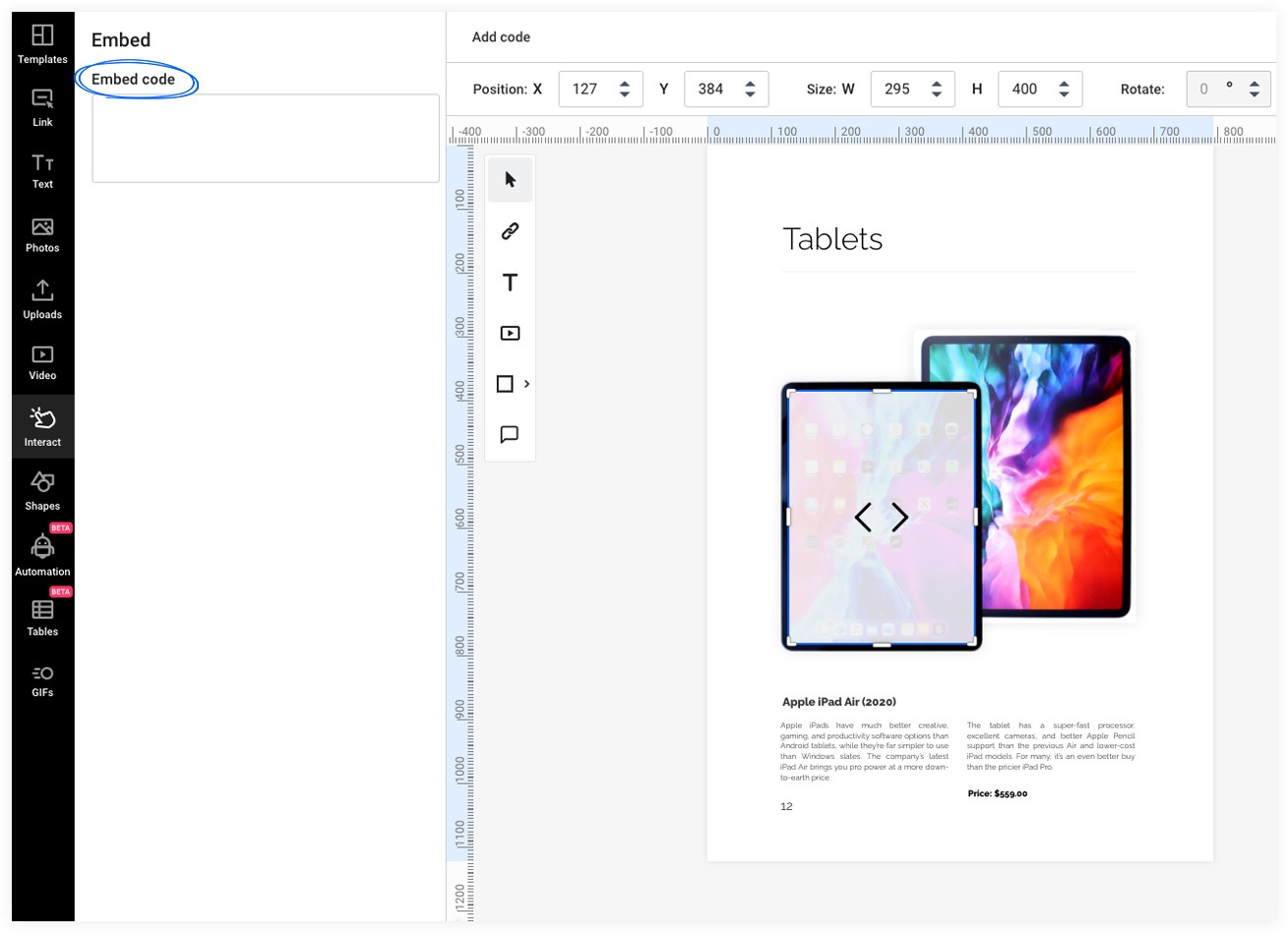Decrease rotation with down arrow
The width and height of the screenshot is (1288, 937).
1255,94
